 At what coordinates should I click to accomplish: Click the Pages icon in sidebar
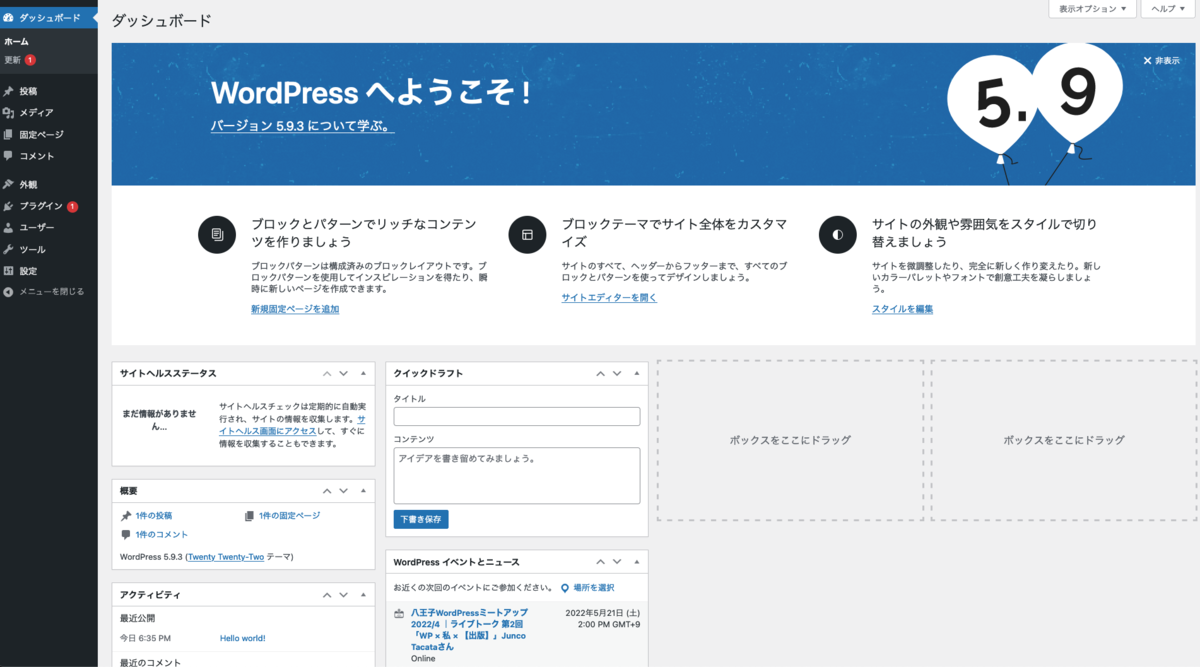pyautogui.click(x=9, y=134)
